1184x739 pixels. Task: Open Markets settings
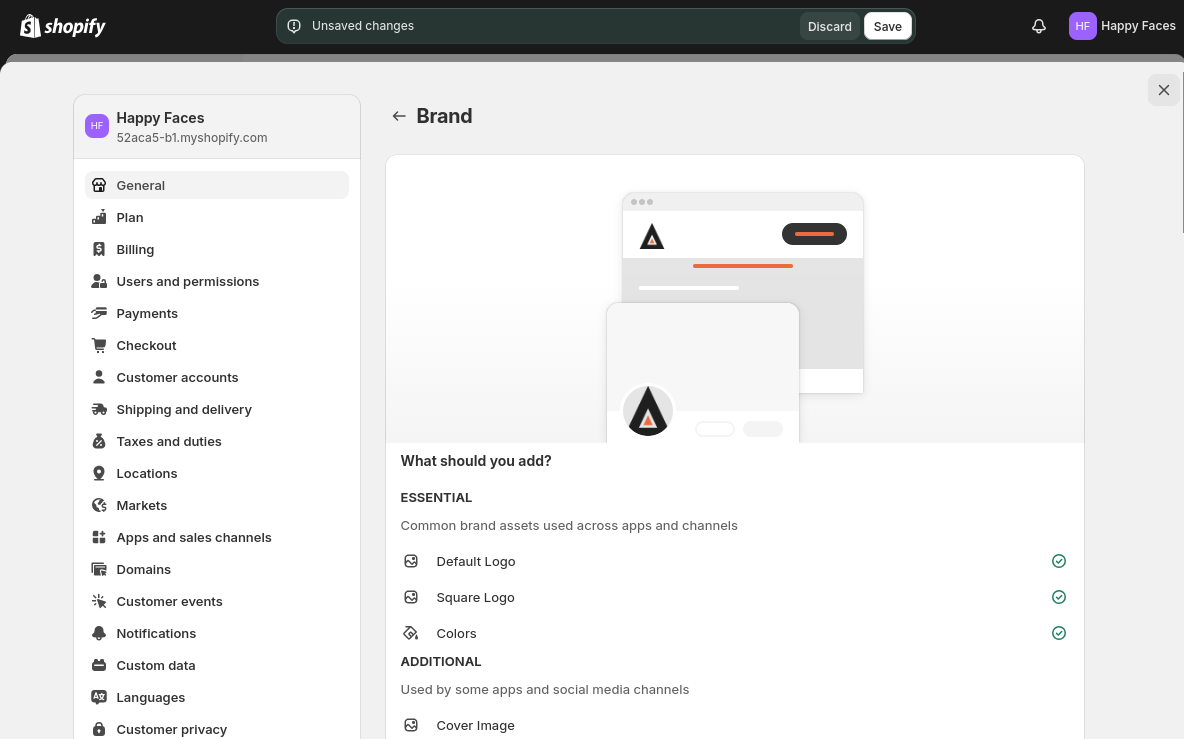tap(217, 506)
